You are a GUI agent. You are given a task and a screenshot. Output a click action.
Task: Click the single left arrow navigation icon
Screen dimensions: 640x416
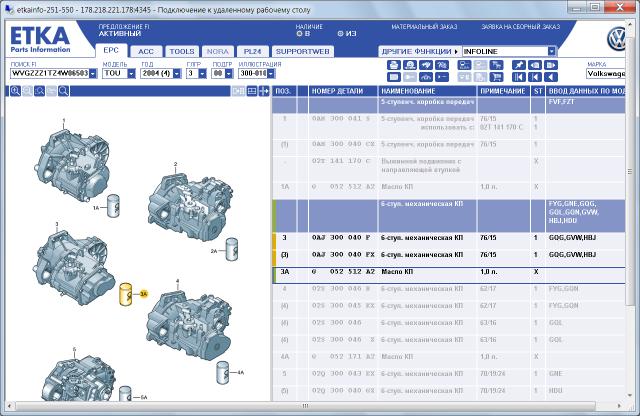[x=551, y=77]
